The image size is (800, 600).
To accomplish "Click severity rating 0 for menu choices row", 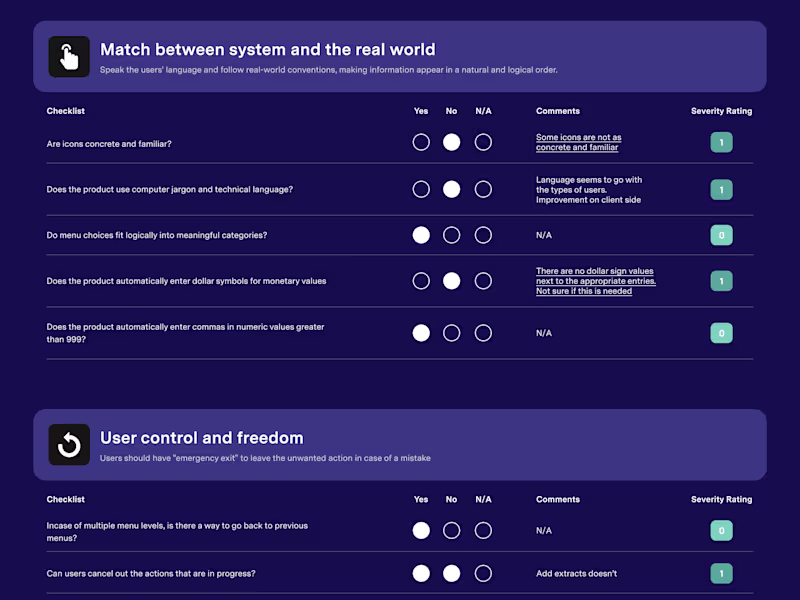I will pyautogui.click(x=721, y=235).
